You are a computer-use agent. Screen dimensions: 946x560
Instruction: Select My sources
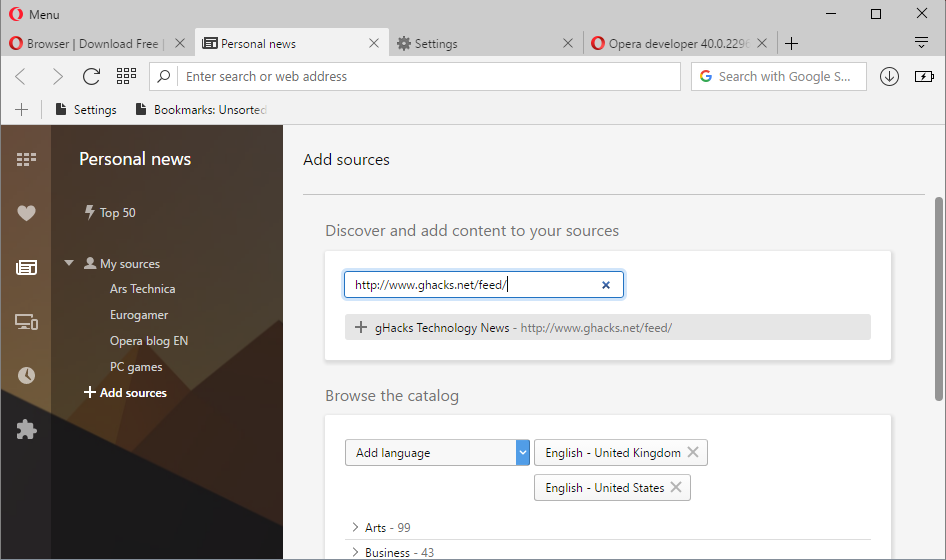pyautogui.click(x=122, y=264)
